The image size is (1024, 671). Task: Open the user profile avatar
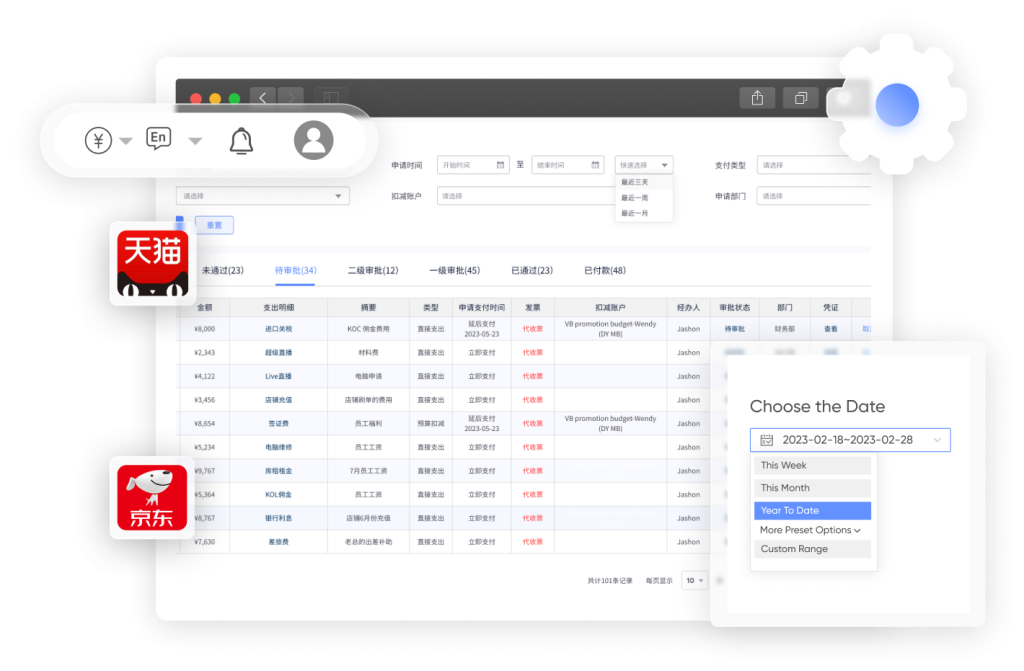pos(313,140)
